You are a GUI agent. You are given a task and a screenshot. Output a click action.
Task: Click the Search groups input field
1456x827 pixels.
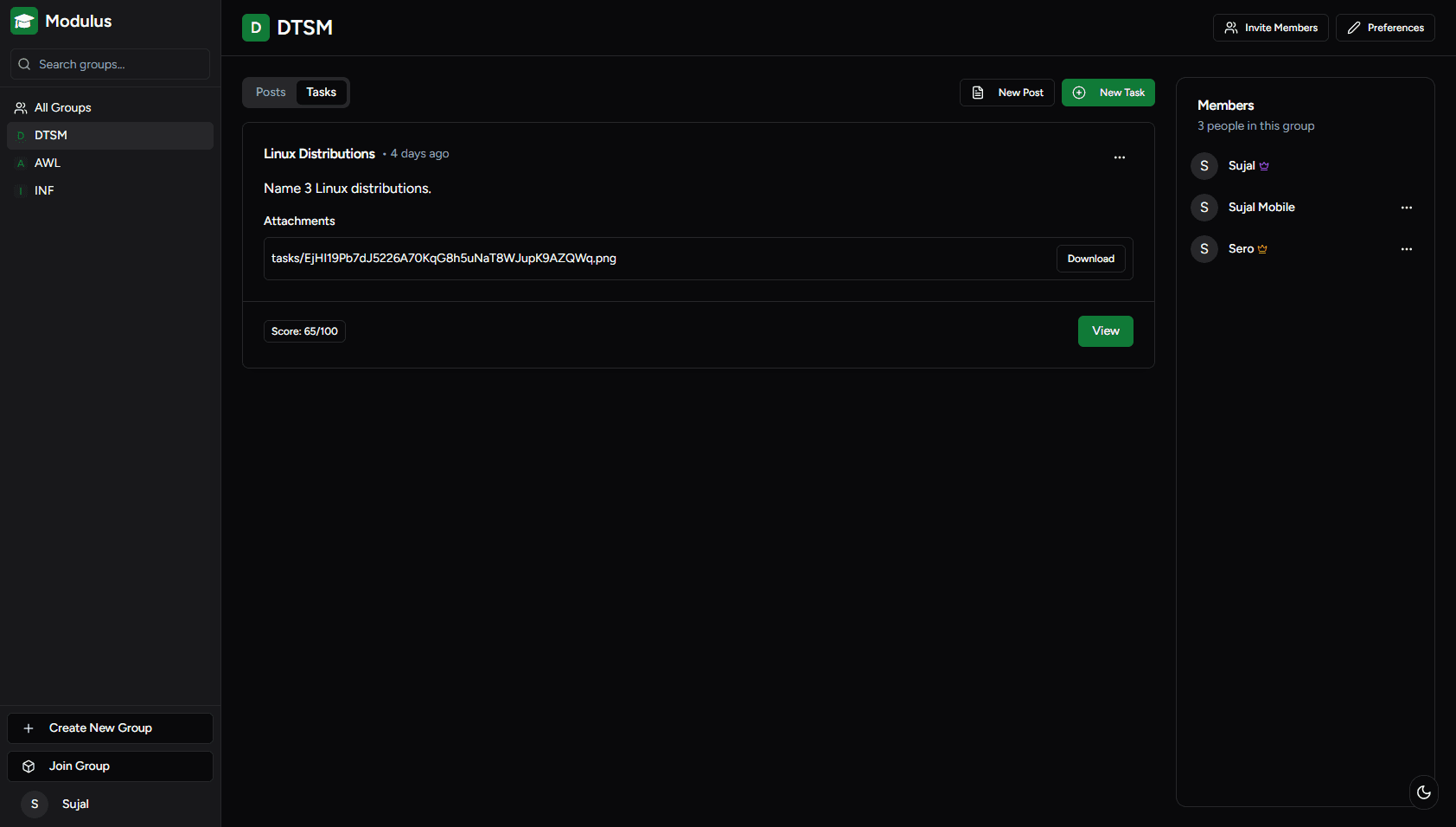pos(110,64)
